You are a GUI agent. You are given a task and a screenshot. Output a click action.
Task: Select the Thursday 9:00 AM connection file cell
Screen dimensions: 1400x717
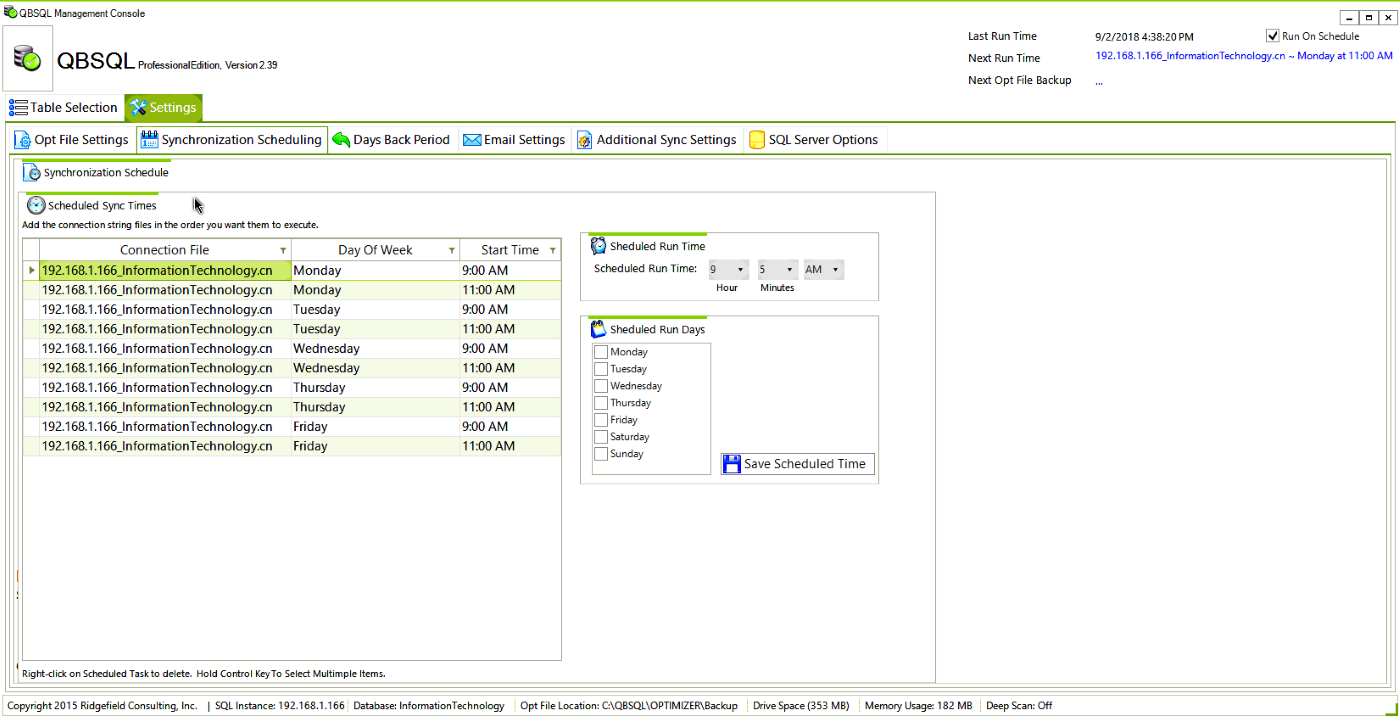(165, 388)
